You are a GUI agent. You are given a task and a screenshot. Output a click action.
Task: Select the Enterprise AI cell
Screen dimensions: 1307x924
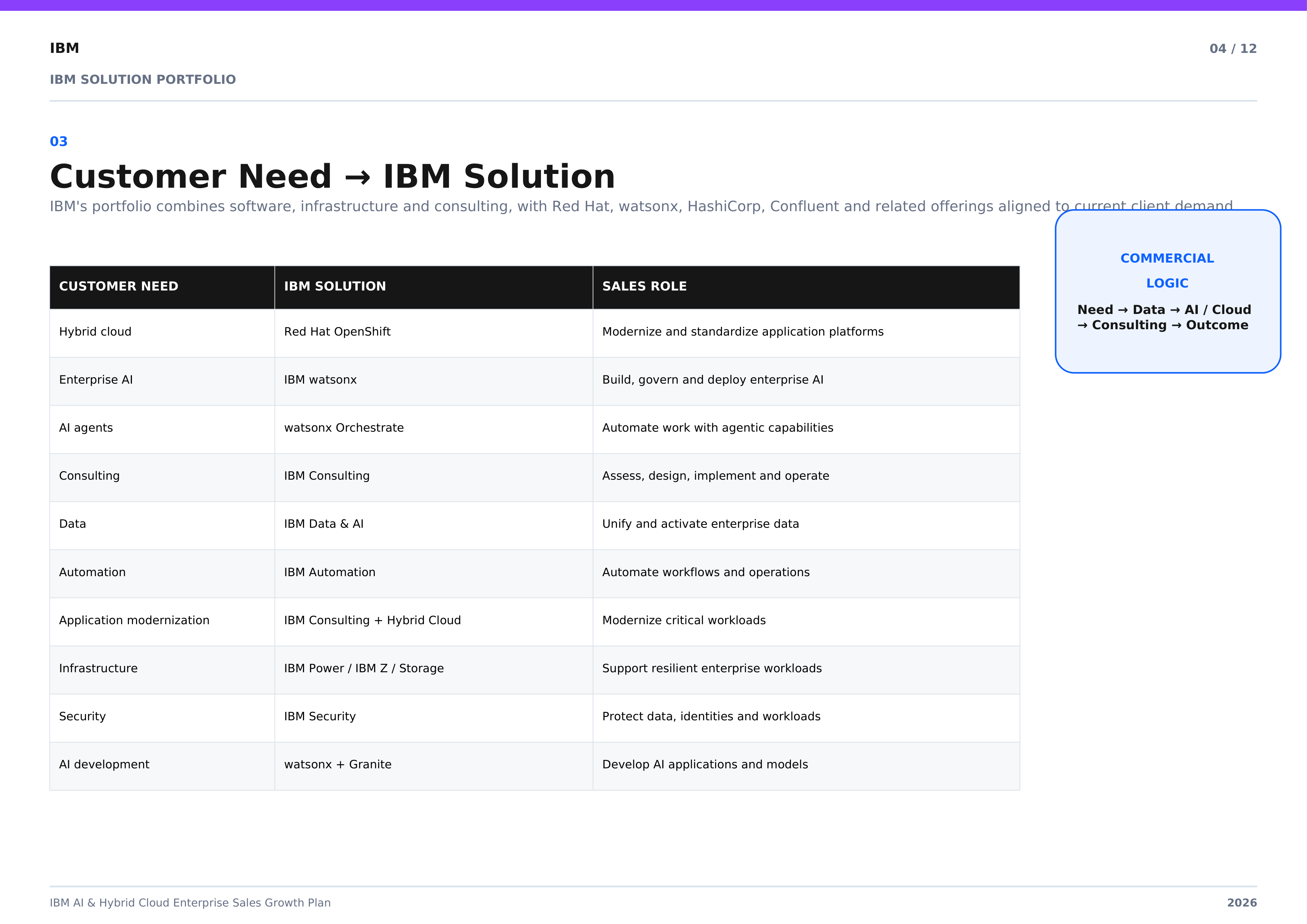tap(162, 381)
